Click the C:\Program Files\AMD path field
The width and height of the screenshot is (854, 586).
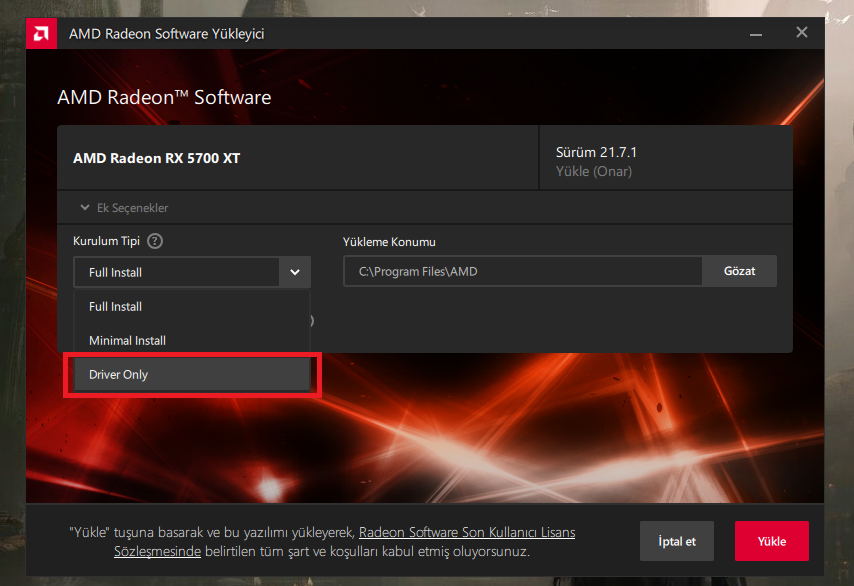point(522,271)
